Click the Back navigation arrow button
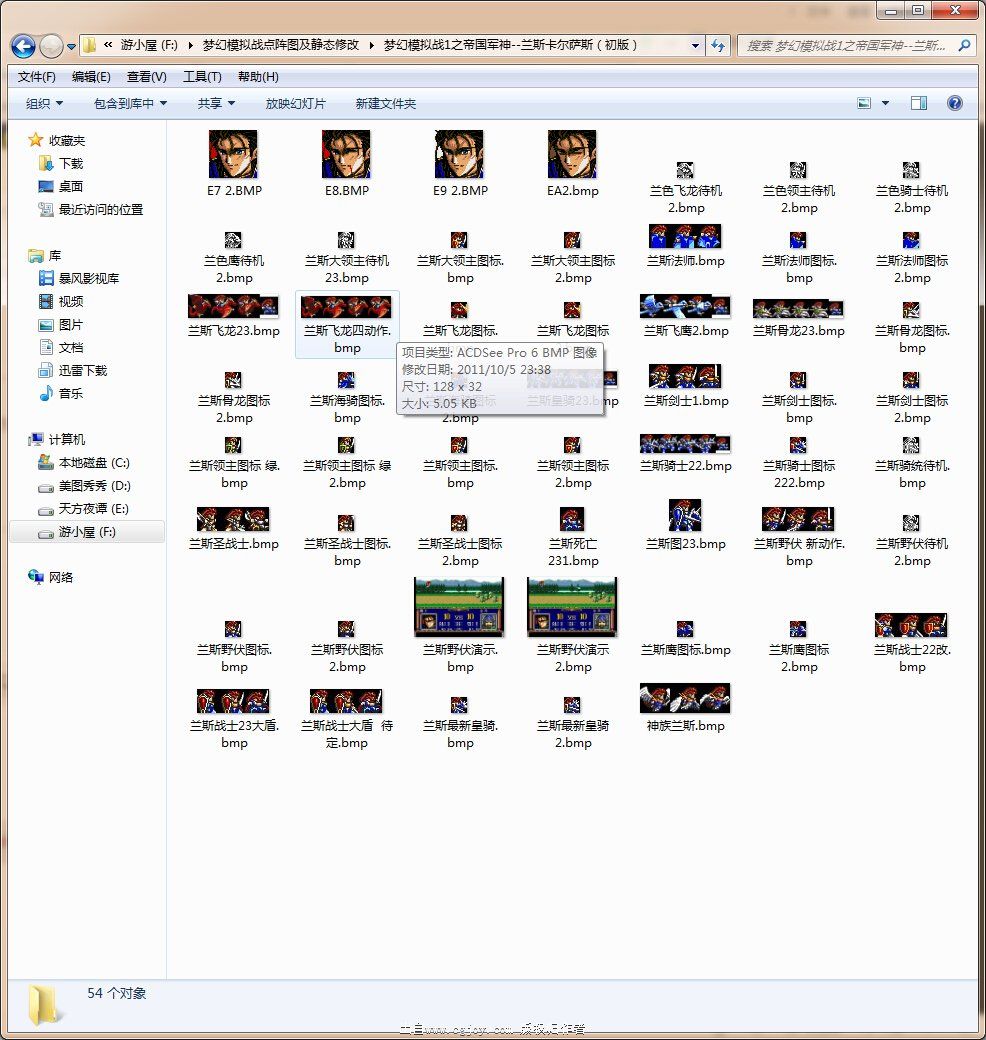986x1040 pixels. (x=24, y=46)
